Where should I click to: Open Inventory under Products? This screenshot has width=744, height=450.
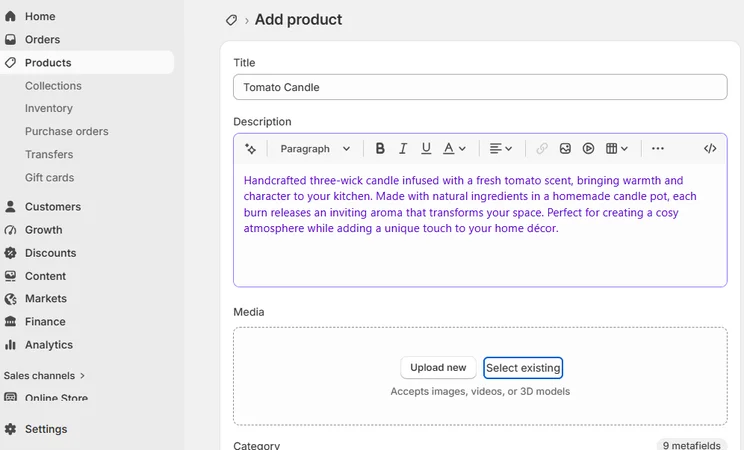pos(49,108)
